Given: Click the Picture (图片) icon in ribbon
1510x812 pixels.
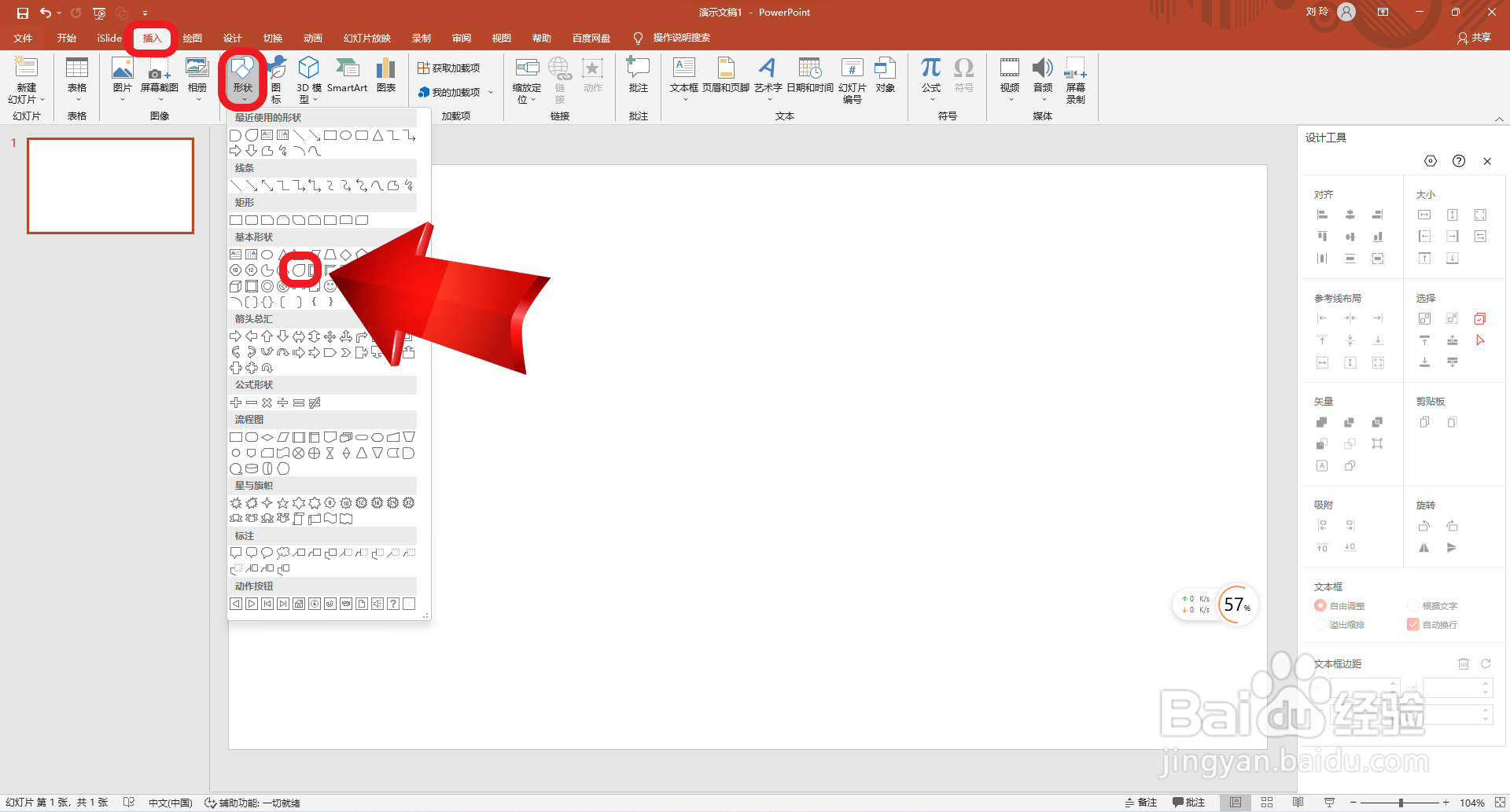Looking at the screenshot, I should click(x=122, y=69).
